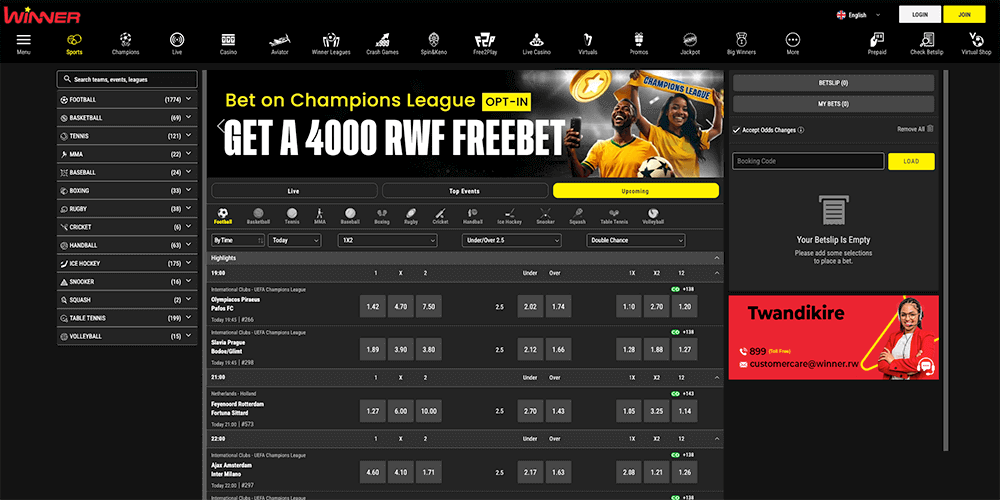
Task: Switch to the Live tab
Action: click(293, 190)
